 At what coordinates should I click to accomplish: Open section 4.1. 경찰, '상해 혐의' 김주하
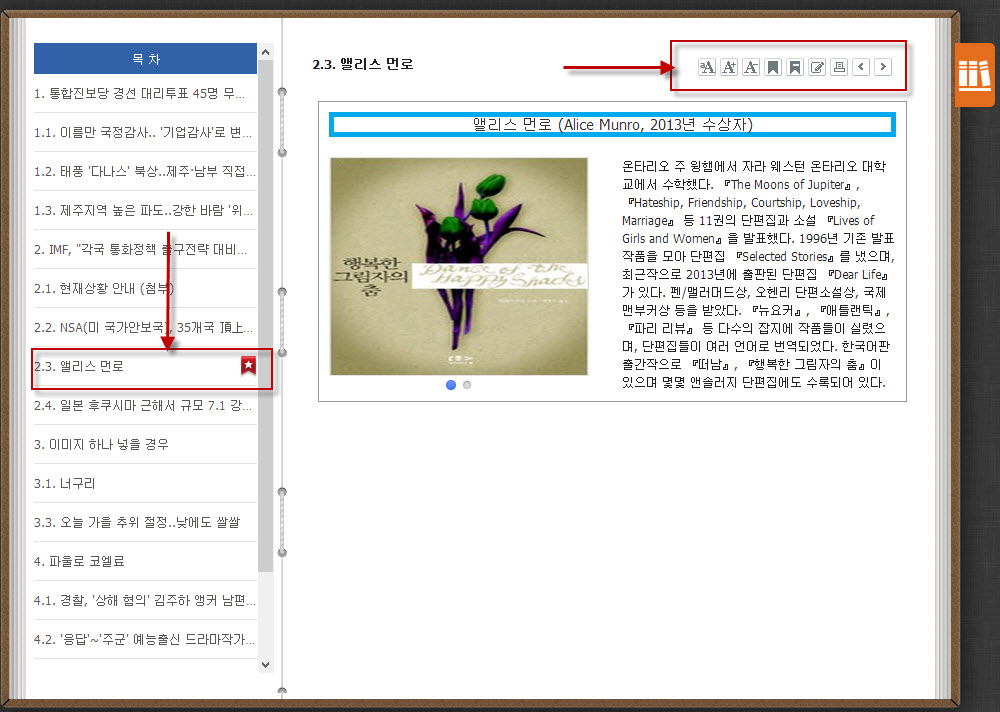coord(145,600)
